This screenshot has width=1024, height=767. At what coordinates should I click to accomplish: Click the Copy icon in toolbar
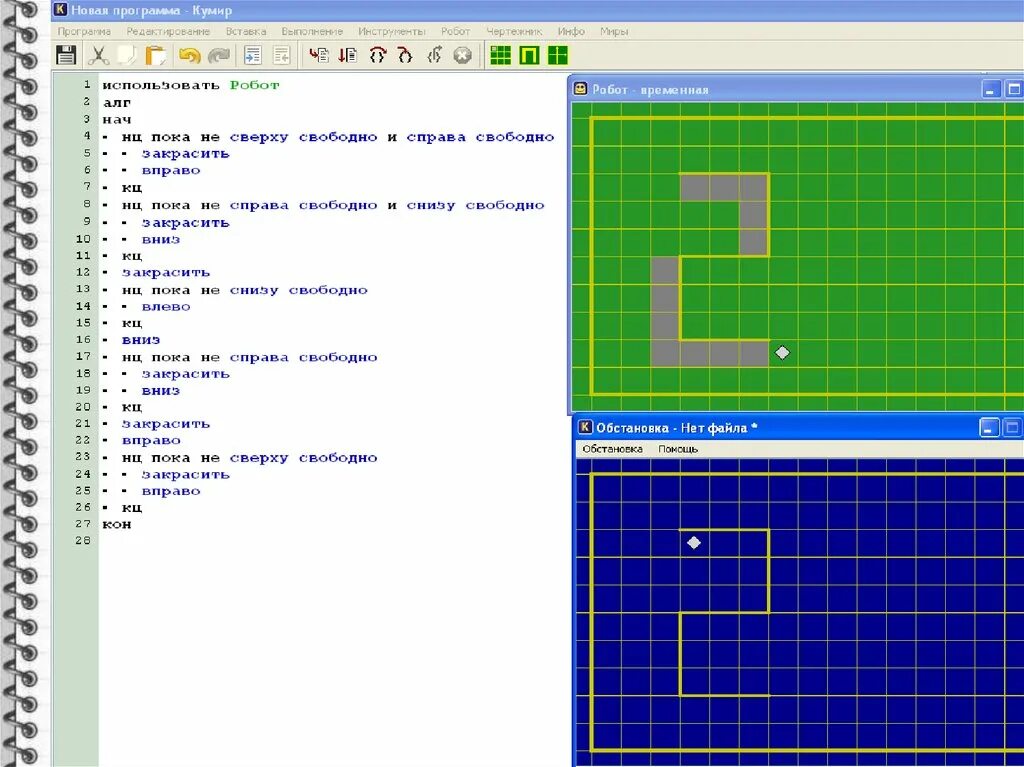(127, 56)
